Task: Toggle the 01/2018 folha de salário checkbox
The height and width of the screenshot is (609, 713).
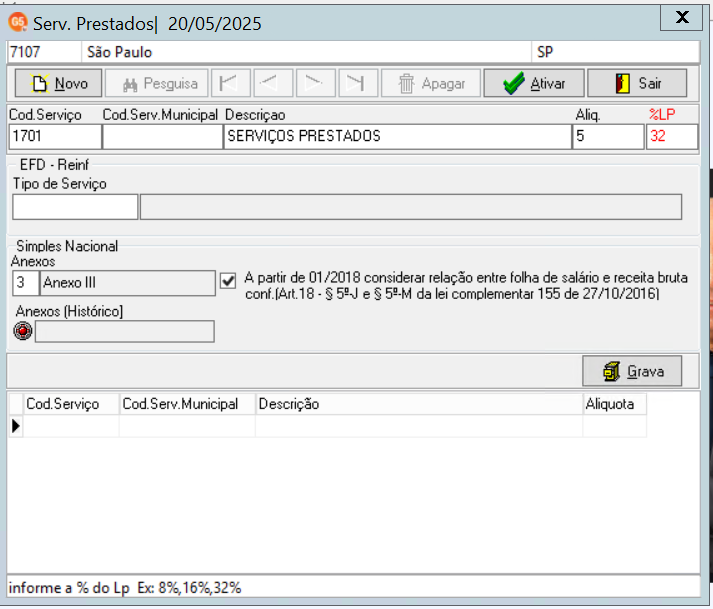Action: click(x=228, y=281)
